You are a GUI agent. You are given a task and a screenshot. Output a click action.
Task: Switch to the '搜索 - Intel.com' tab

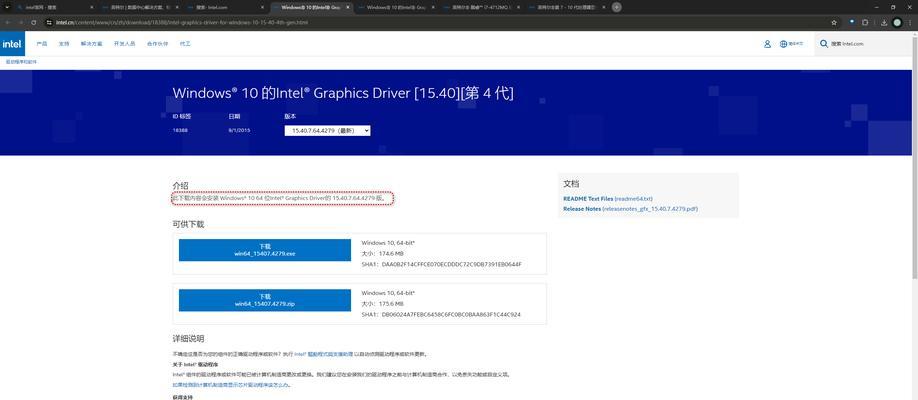pos(225,8)
